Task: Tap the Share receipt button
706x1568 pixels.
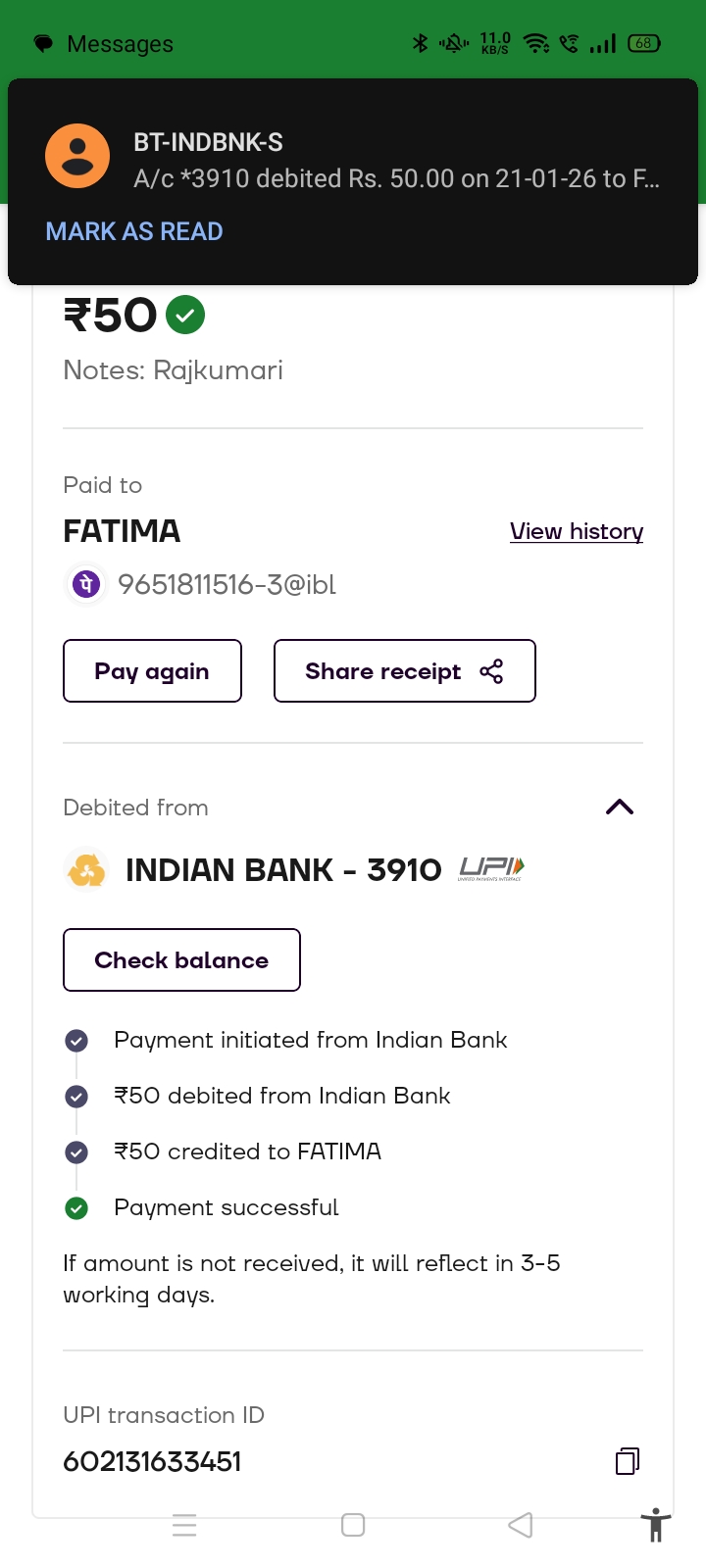Action: point(404,671)
